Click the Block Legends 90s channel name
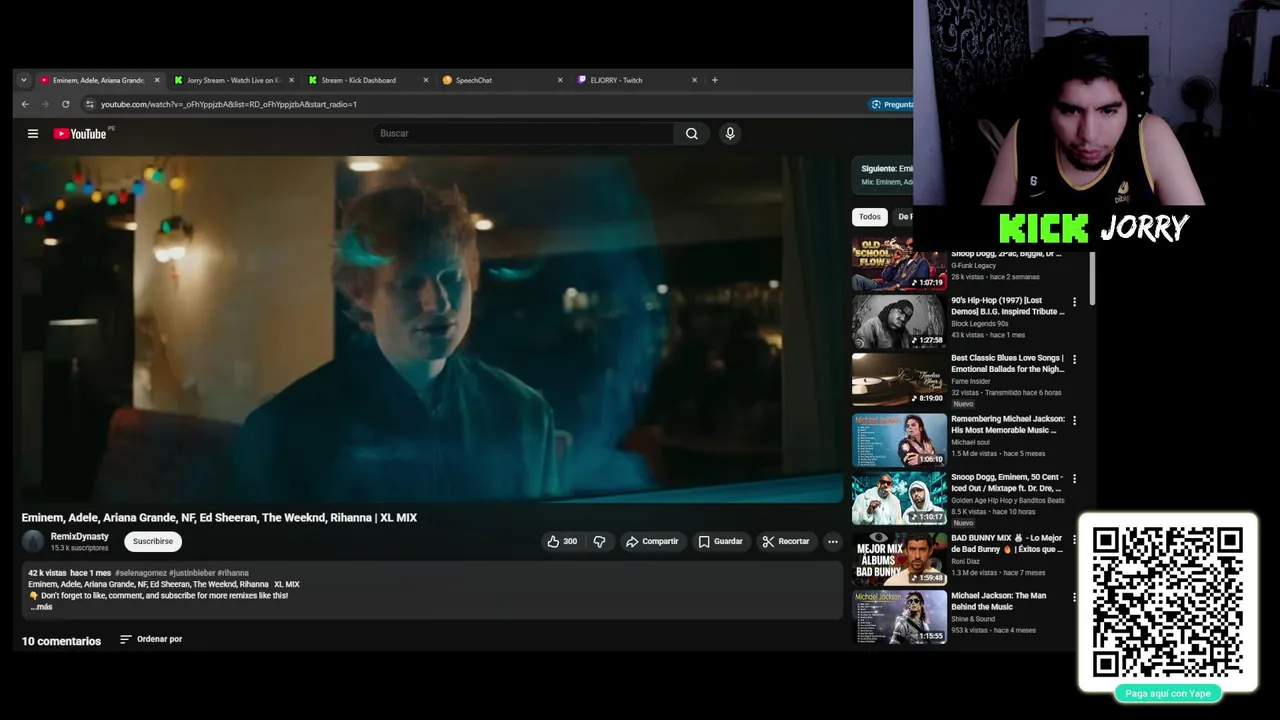 click(980, 324)
